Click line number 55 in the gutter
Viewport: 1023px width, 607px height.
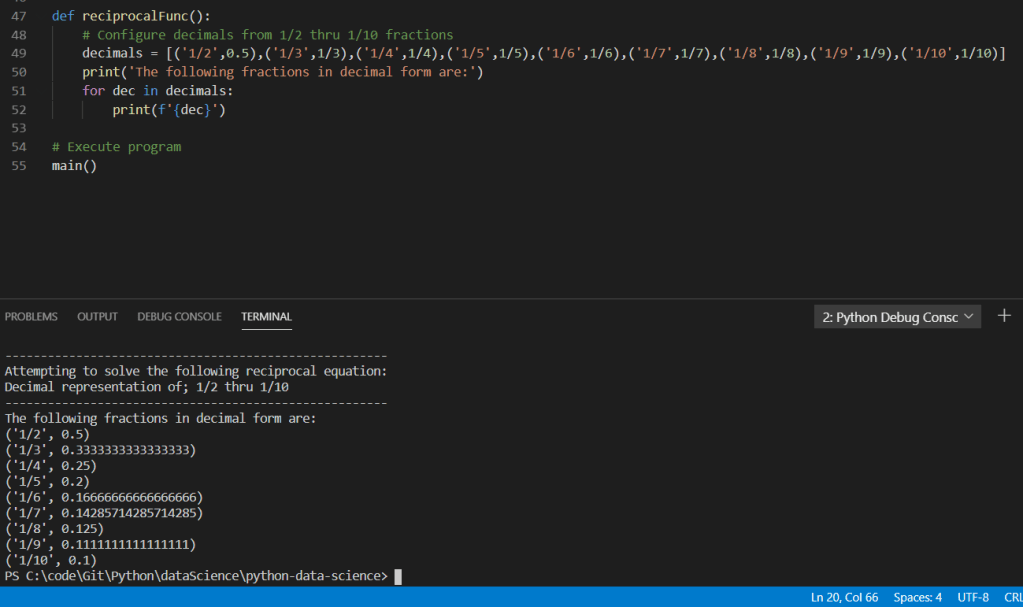point(18,165)
